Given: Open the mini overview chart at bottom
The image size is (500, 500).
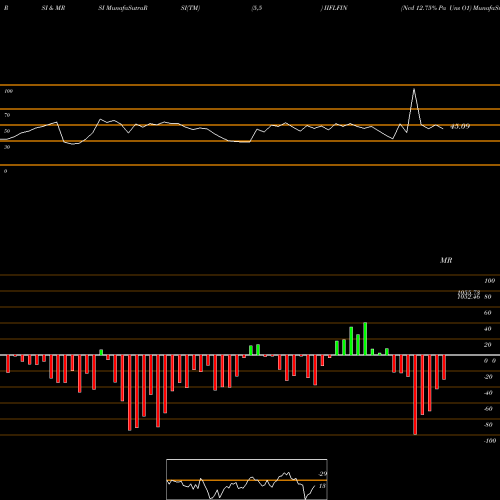Looking at the screenshot, I should pyautogui.click(x=247, y=479).
